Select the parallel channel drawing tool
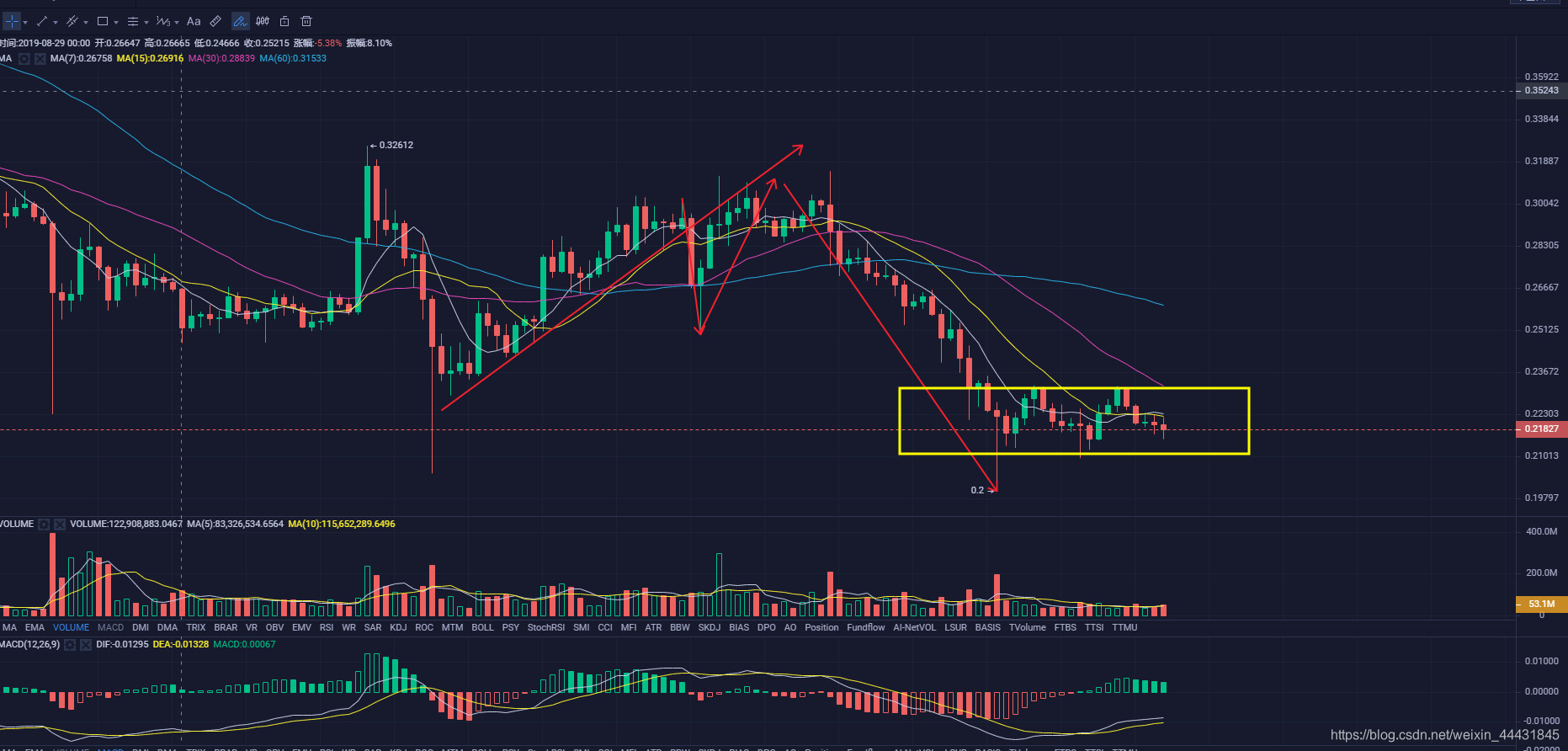This screenshot has width=1568, height=751. 72,21
